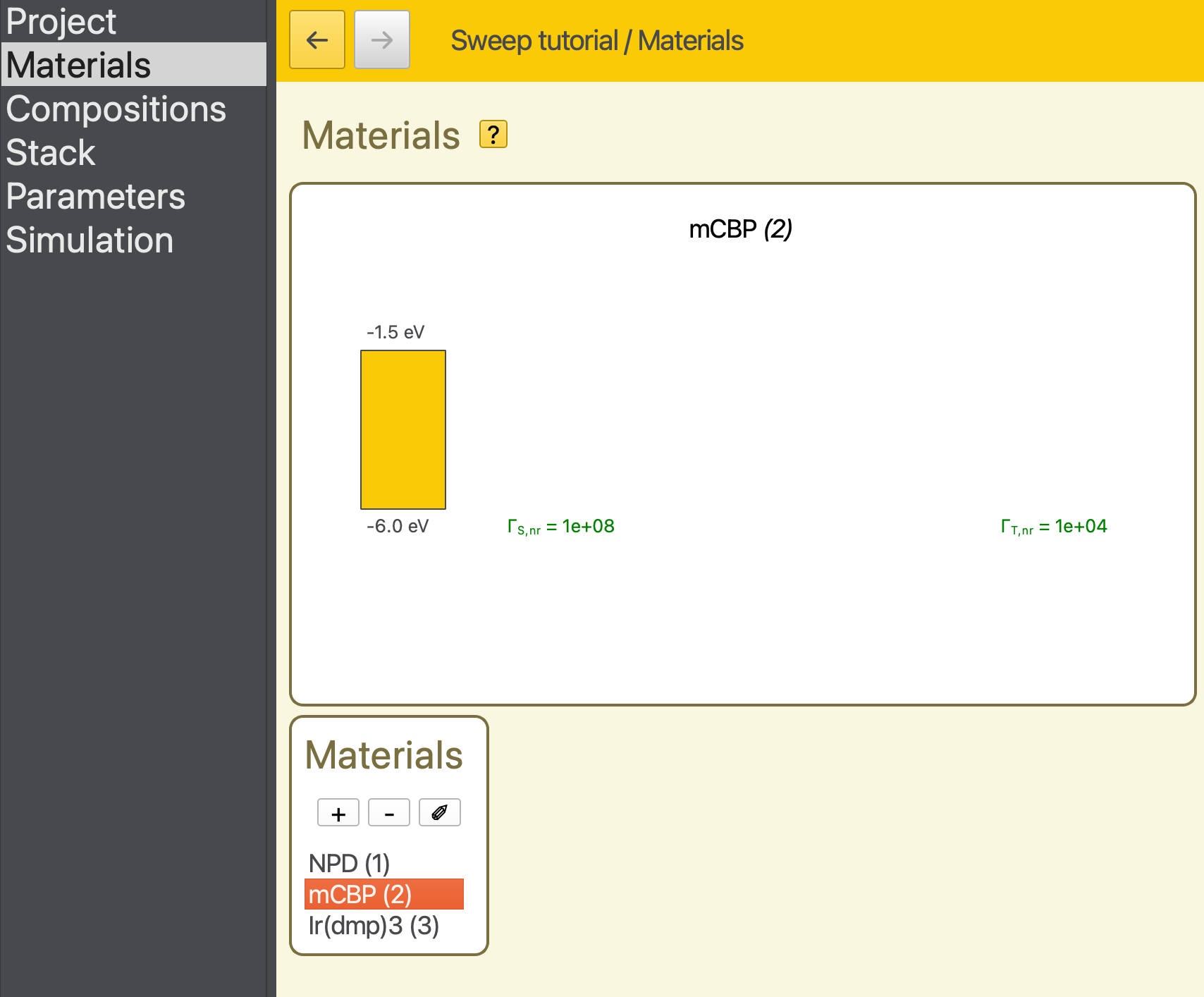Click the forward arrow navigation button
This screenshot has height=997, width=1204.
pos(381,40)
